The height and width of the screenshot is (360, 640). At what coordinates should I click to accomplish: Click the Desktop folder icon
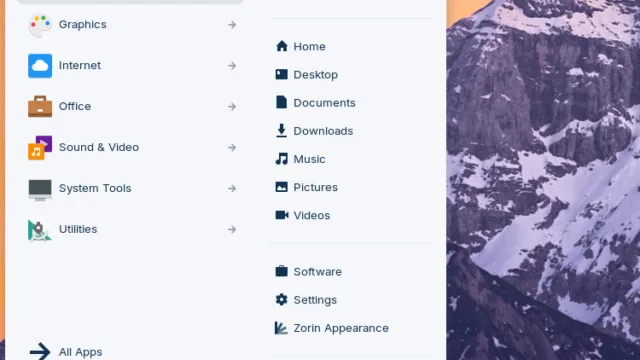[281, 74]
